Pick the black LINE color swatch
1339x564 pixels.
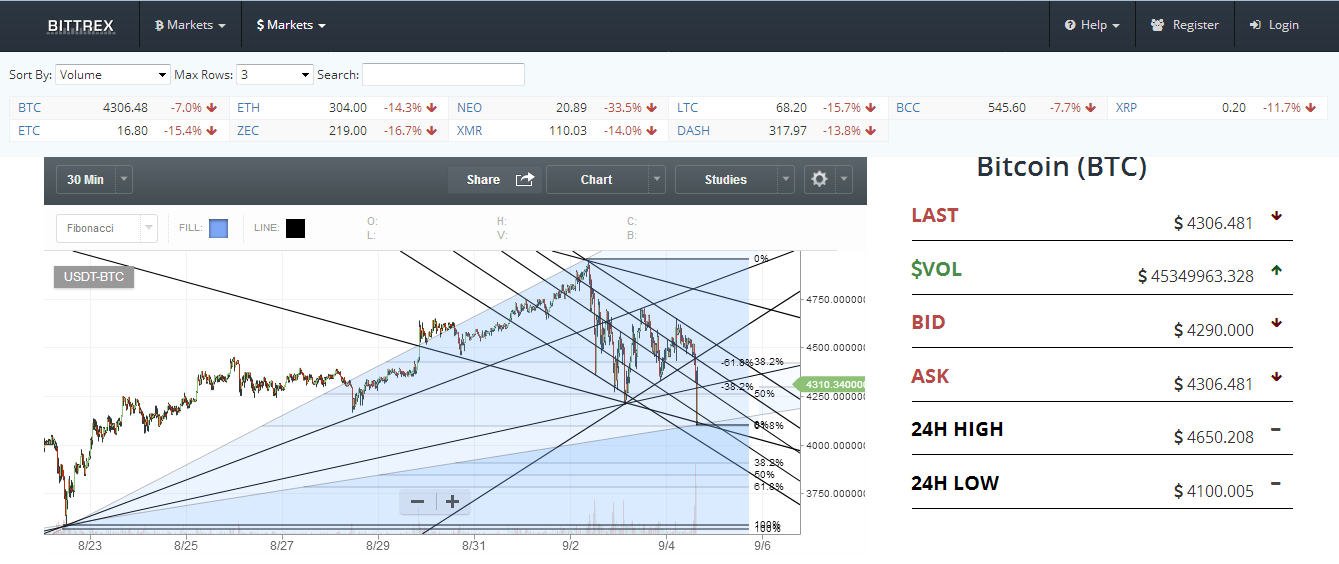pyautogui.click(x=295, y=228)
